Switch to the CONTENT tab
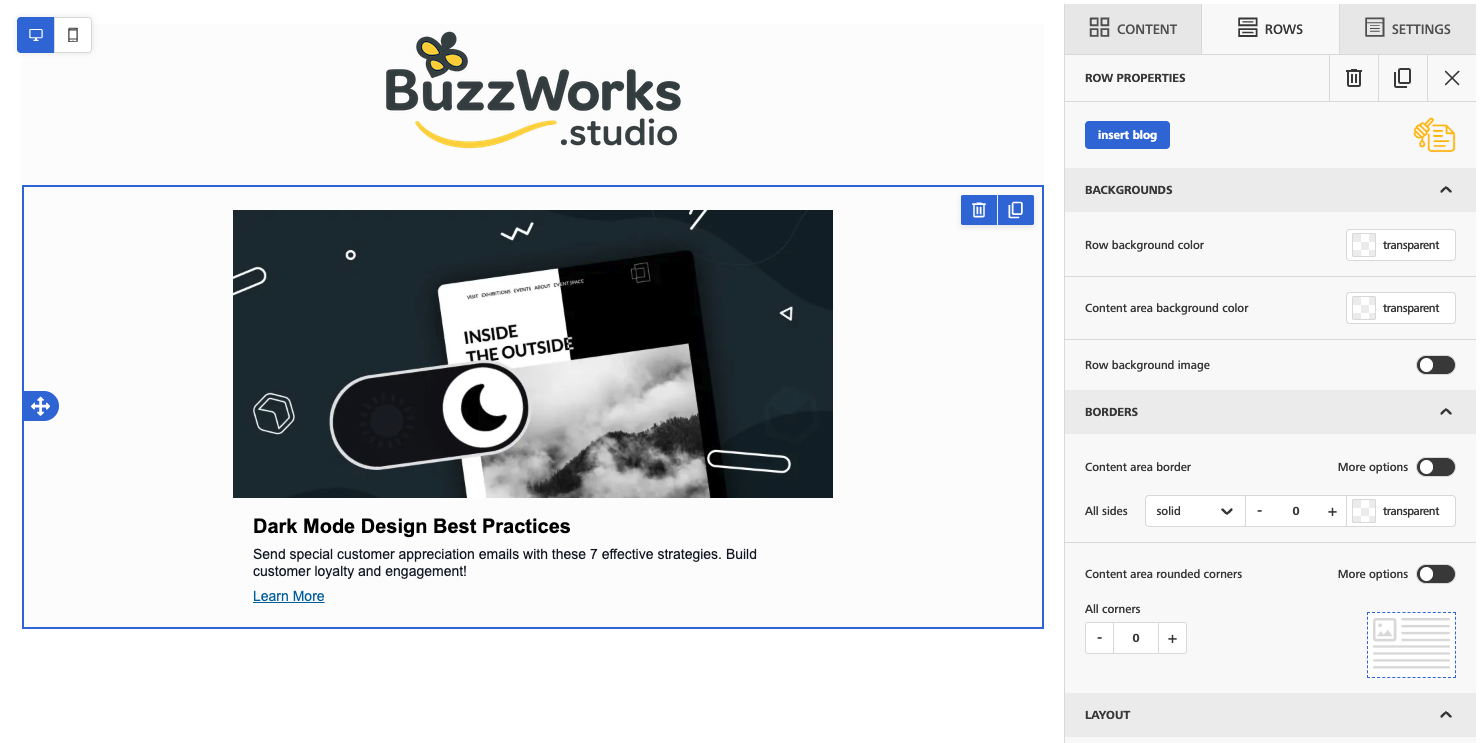1481x743 pixels. pos(1133,29)
